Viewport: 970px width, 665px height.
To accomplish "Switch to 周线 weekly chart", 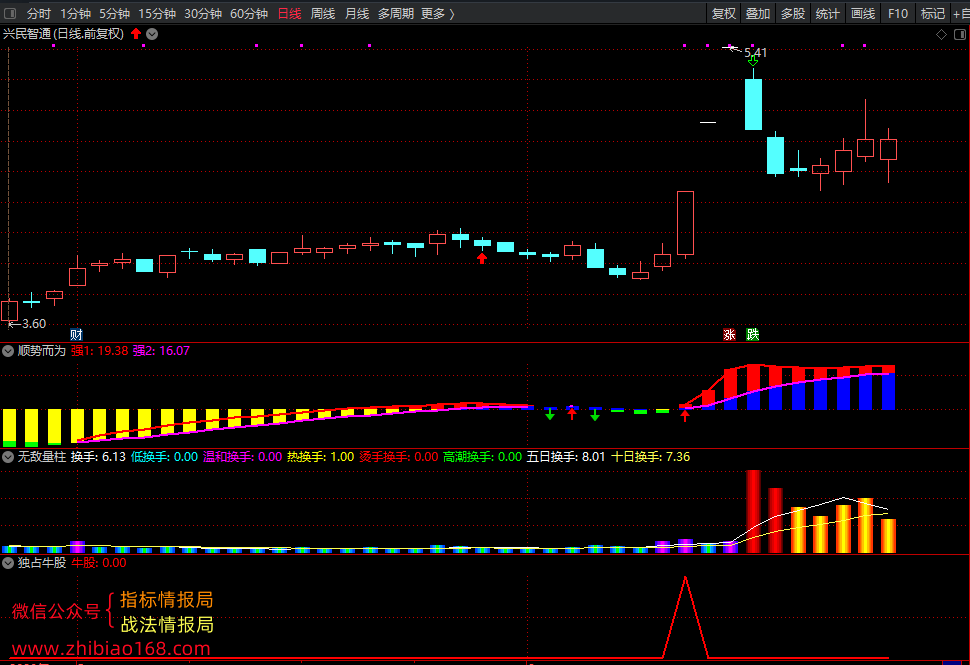I will (x=323, y=14).
